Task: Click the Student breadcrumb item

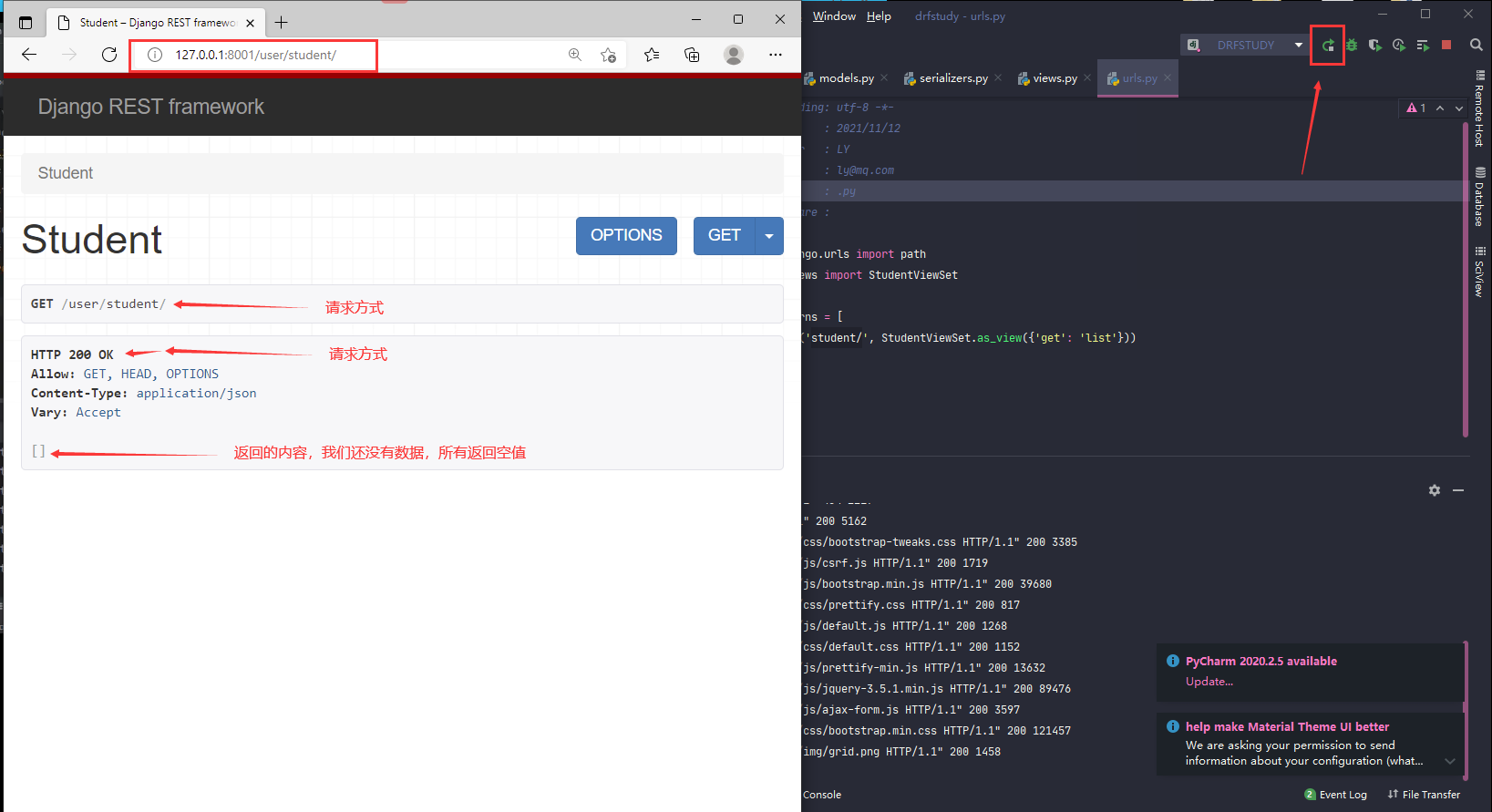Action: tap(66, 173)
